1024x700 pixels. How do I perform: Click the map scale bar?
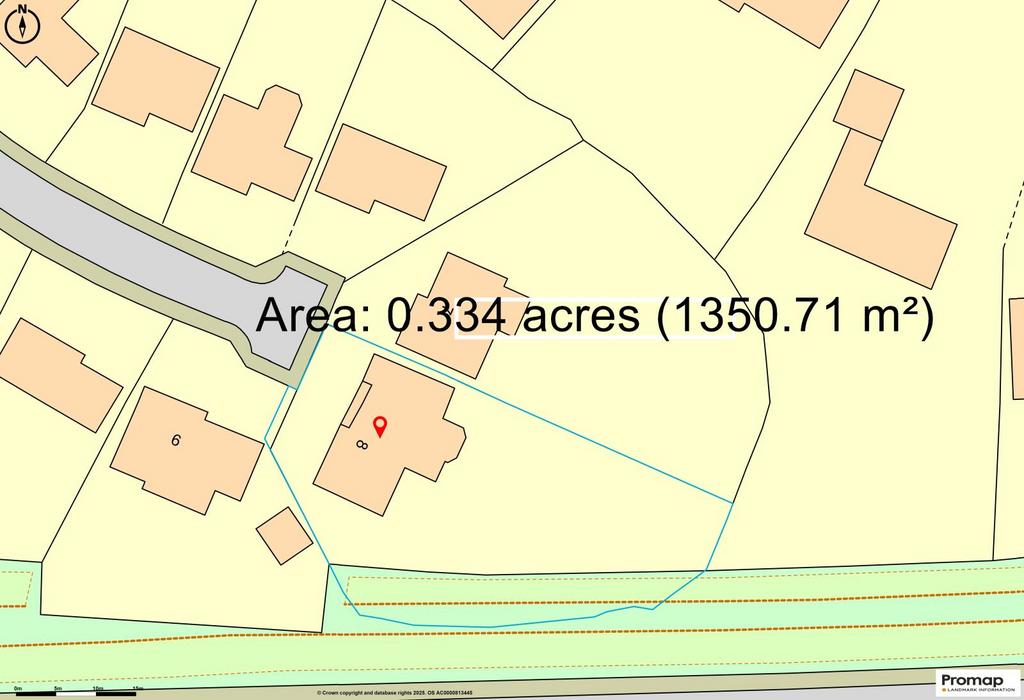pyautogui.click(x=77, y=692)
